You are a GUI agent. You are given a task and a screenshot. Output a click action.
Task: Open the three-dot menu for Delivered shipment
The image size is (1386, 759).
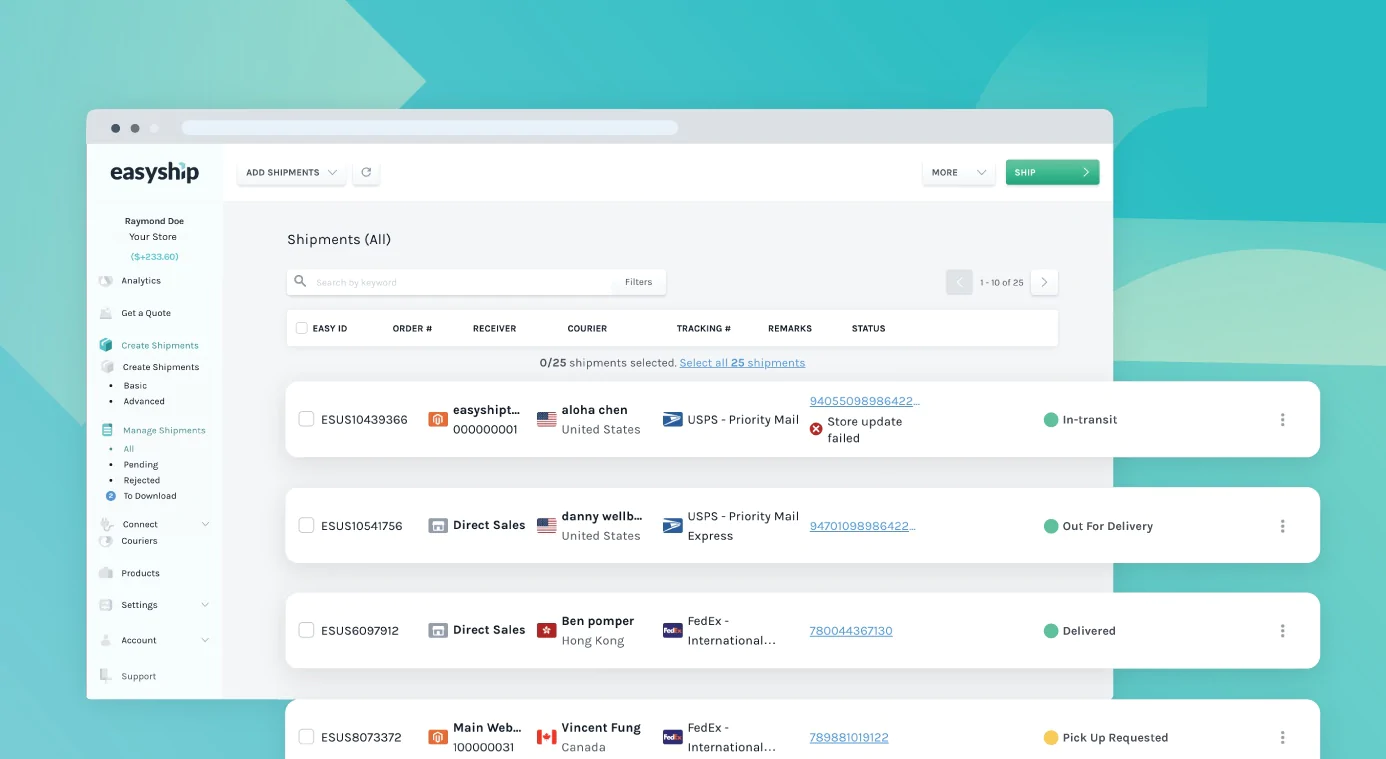tap(1282, 631)
